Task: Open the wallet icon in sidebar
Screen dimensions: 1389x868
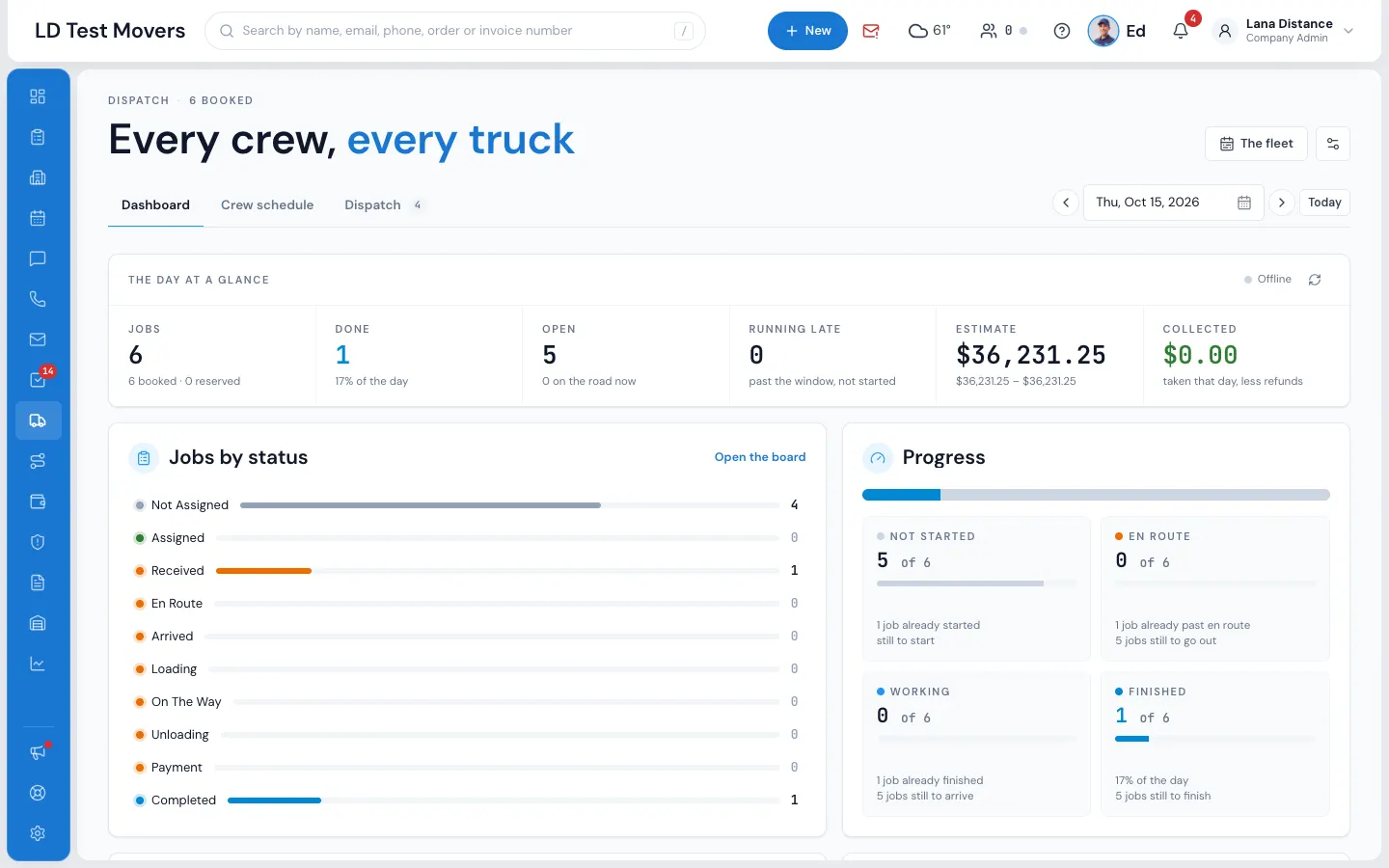Action: 38,502
